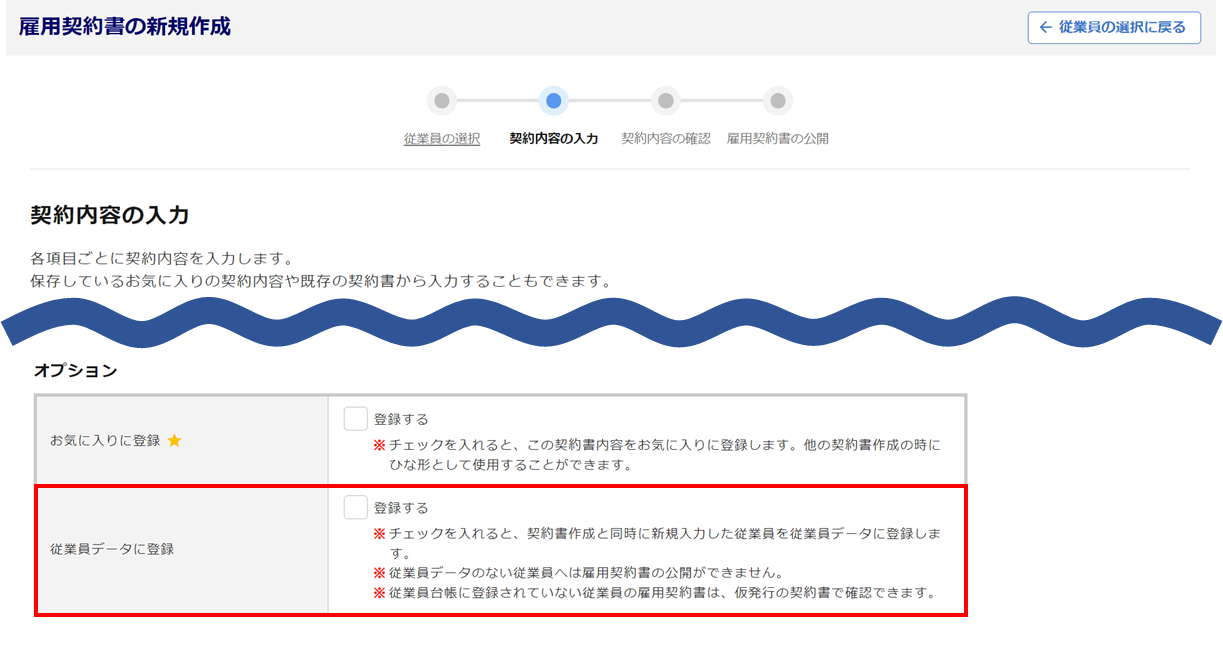
Task: Click the お気に入りに登録 row header
Action: (105, 440)
